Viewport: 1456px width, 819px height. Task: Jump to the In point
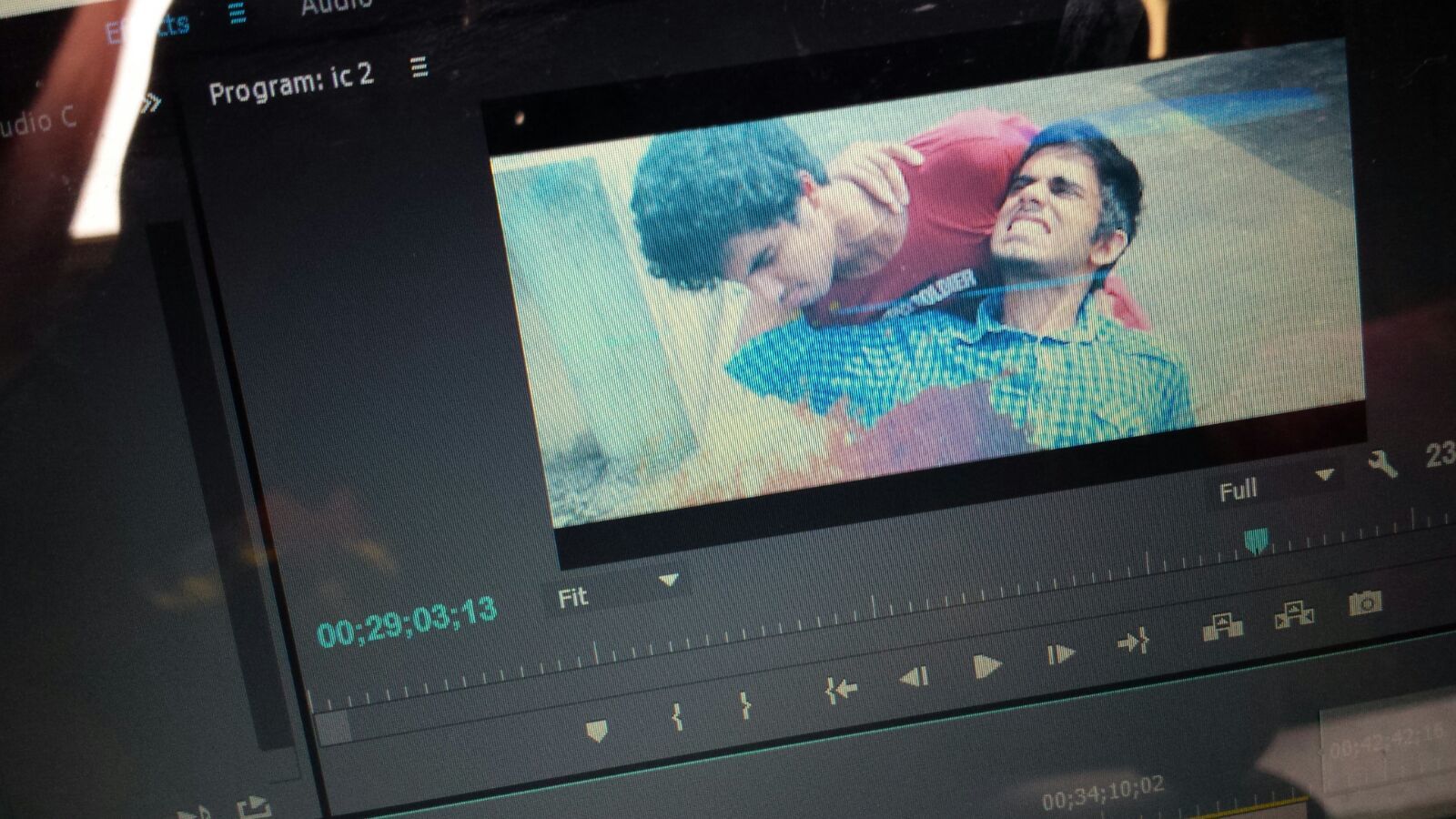pyautogui.click(x=841, y=691)
